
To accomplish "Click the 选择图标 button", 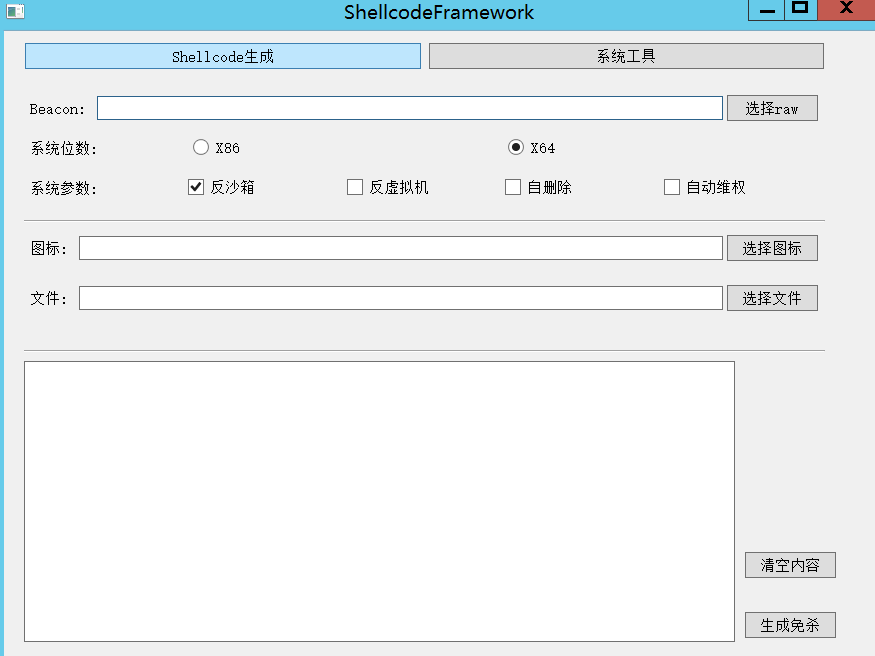I will (x=771, y=247).
